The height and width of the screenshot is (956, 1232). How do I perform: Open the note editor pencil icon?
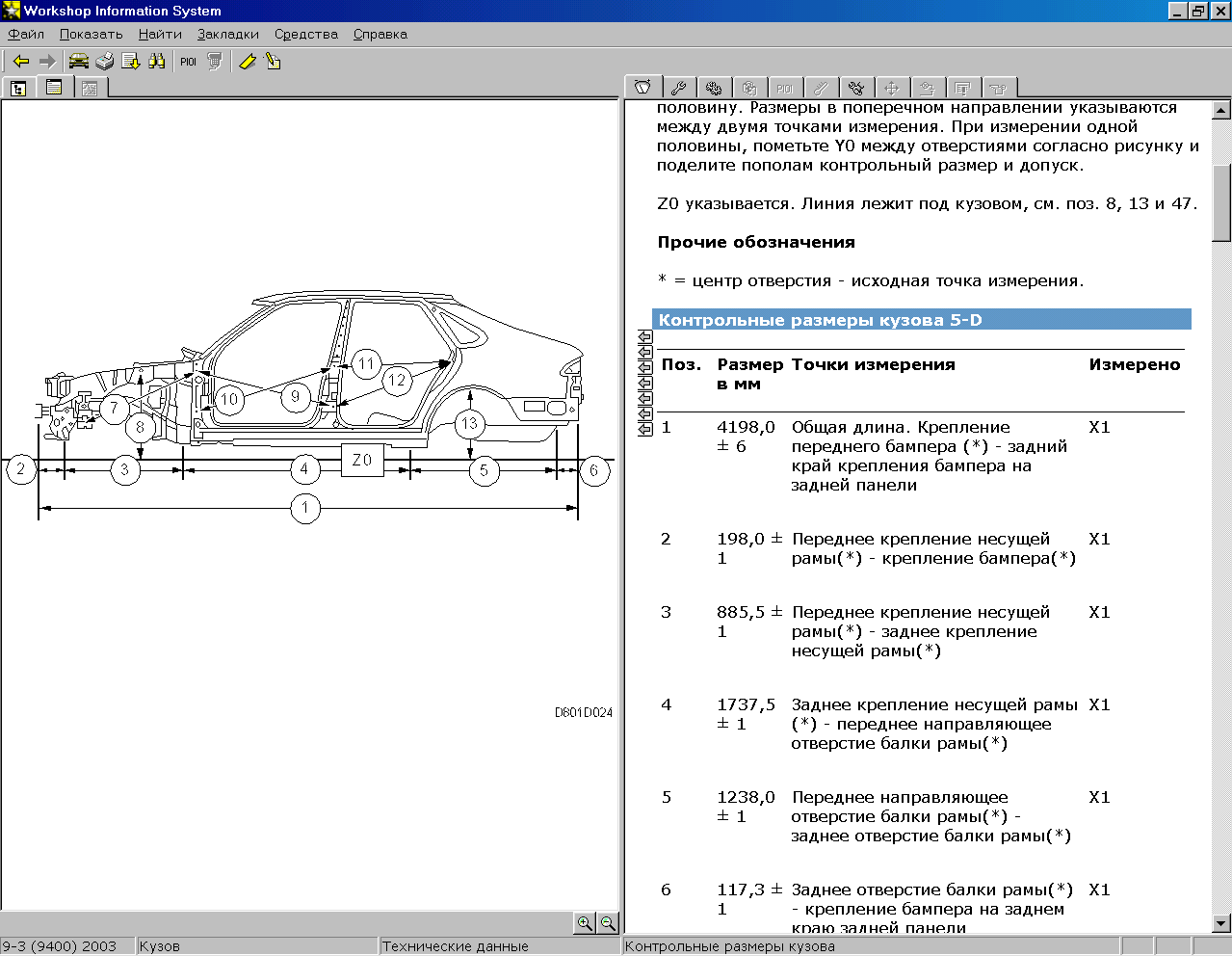tap(274, 62)
